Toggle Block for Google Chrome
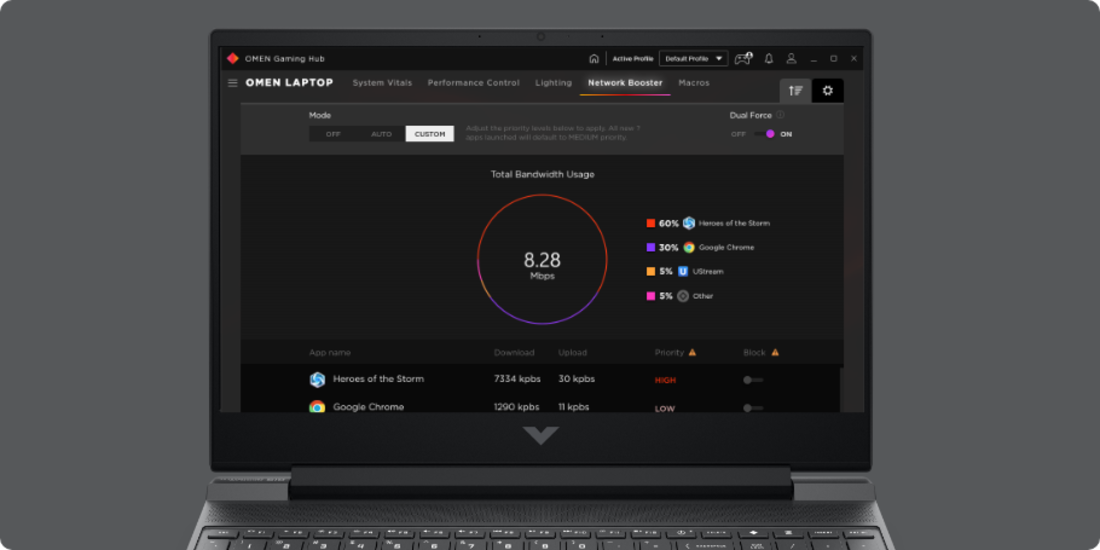Image resolution: width=1100 pixels, height=550 pixels. [x=752, y=408]
